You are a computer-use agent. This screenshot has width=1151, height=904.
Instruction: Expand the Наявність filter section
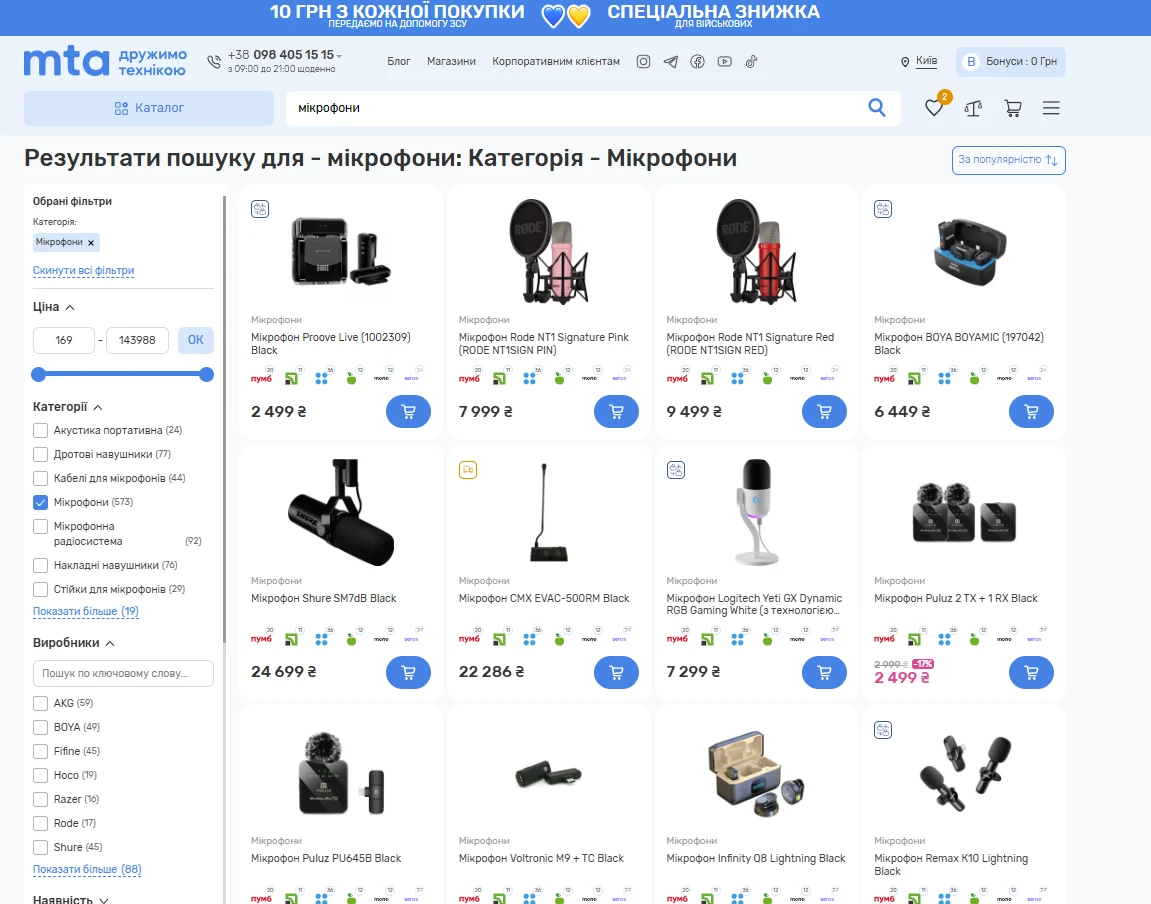click(x=71, y=899)
